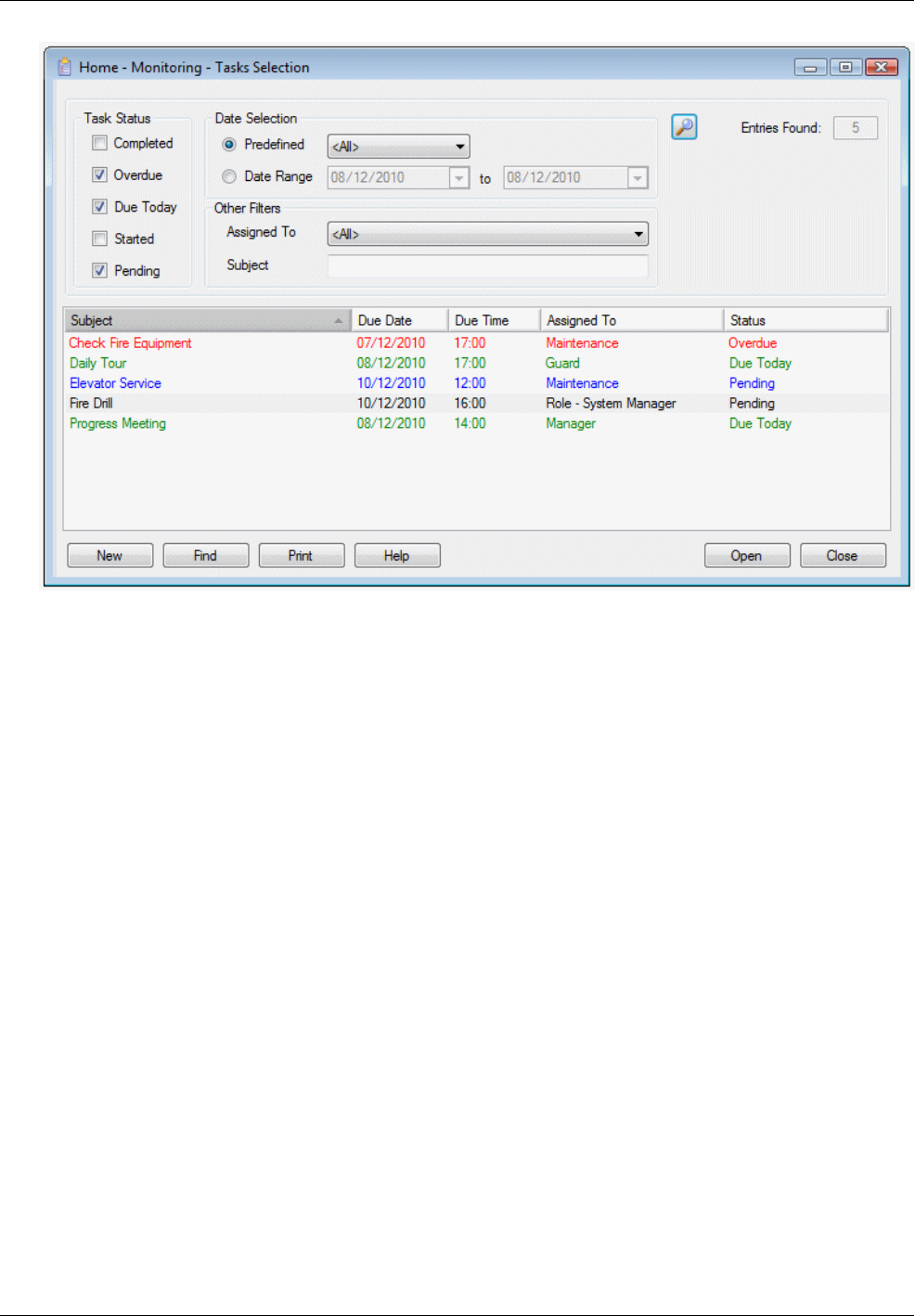Sort by Status column header

[x=805, y=320]
